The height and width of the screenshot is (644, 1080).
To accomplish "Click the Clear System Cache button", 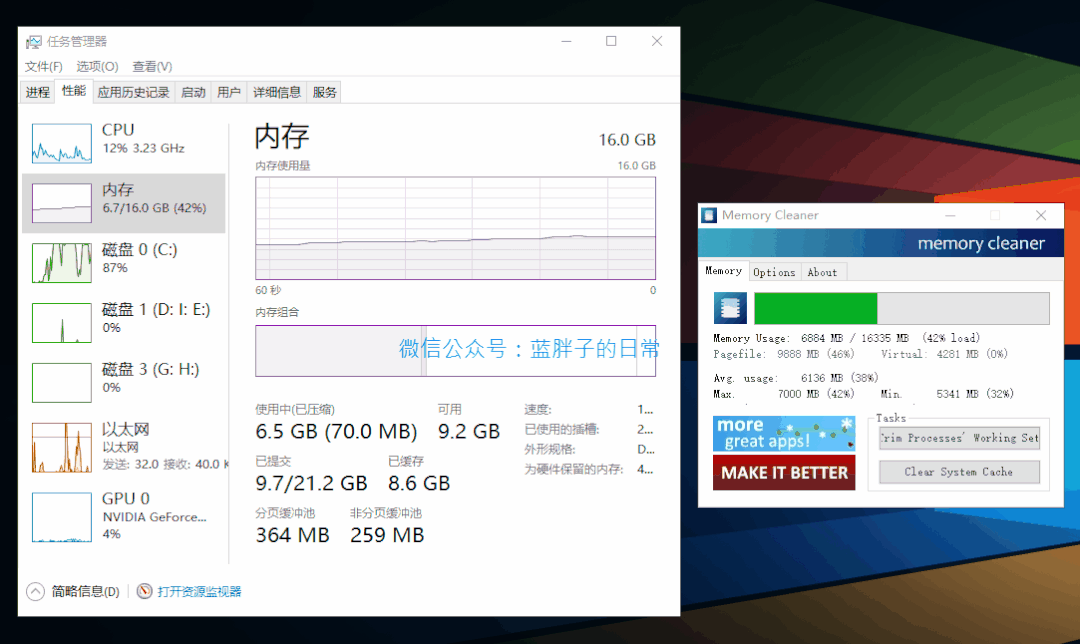I will (958, 471).
